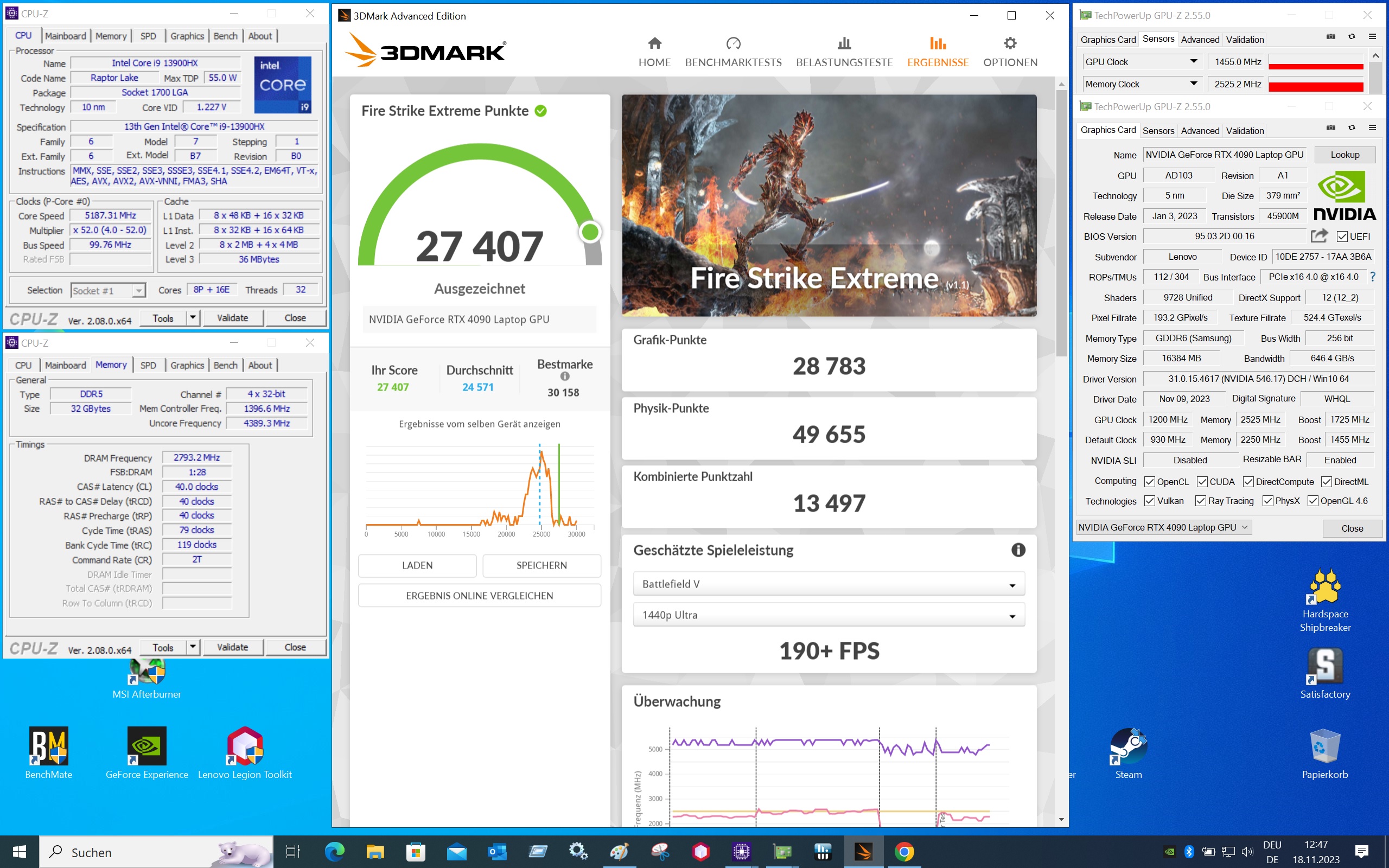Screen dimensions: 1389x868
Task: Open Papierkorb recycle bin
Action: click(x=1325, y=753)
